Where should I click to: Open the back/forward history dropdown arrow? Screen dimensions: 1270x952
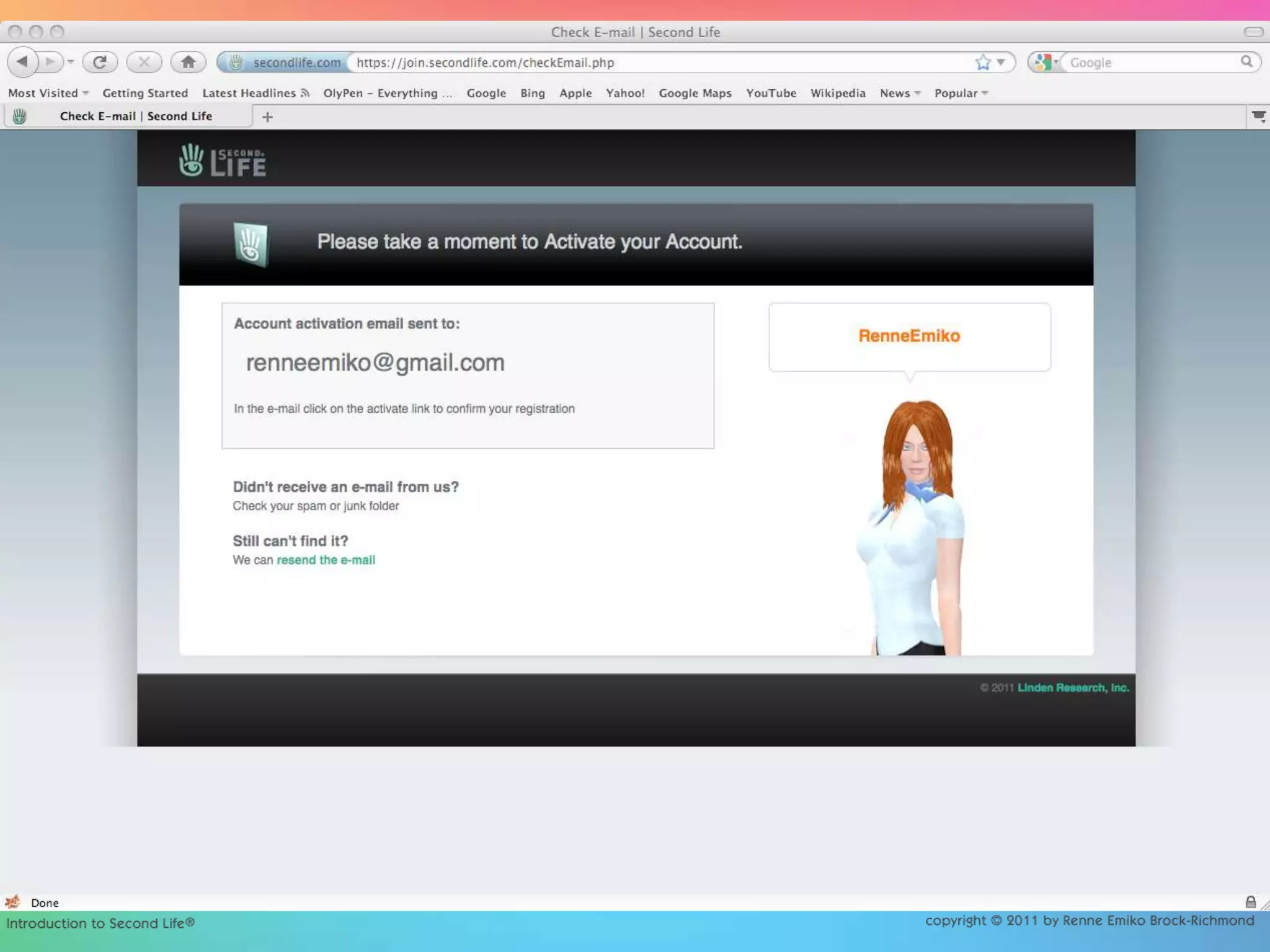tap(71, 62)
